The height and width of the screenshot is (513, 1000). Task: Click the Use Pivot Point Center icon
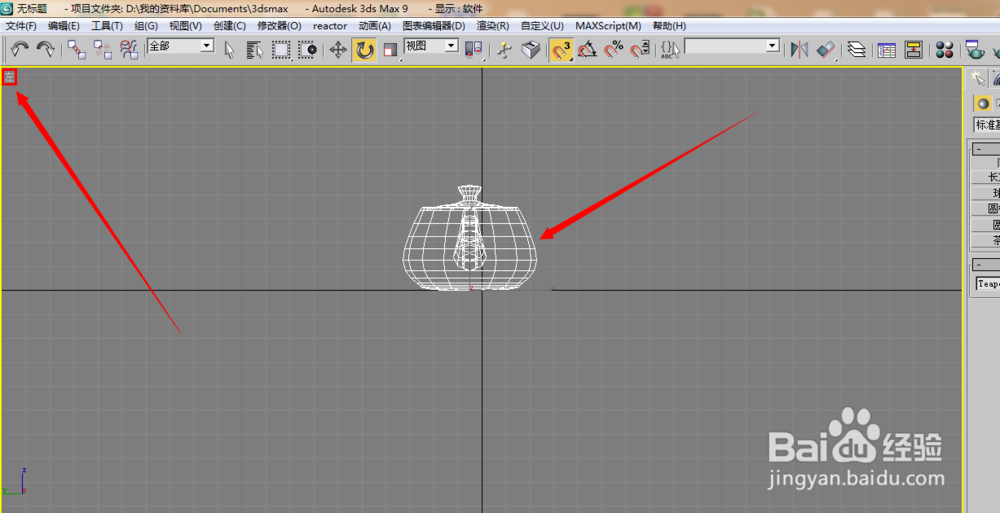(x=473, y=49)
